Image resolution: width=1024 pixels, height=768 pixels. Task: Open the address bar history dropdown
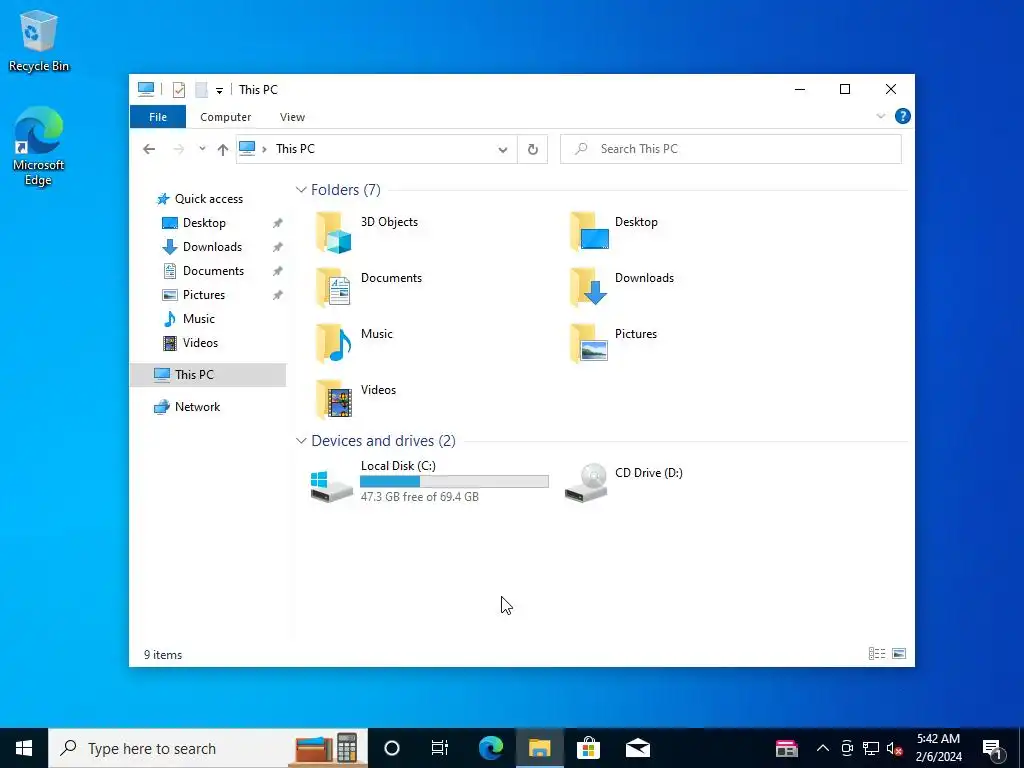click(x=503, y=150)
